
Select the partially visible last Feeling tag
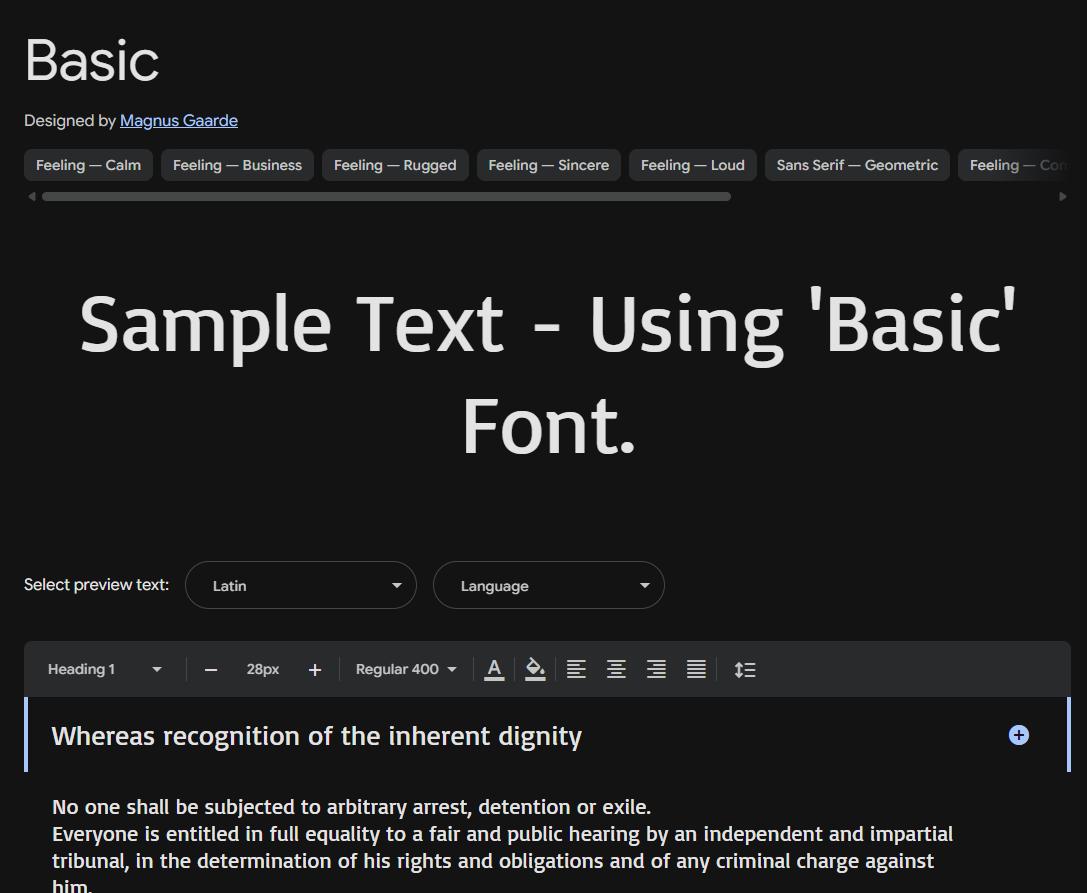(1014, 165)
